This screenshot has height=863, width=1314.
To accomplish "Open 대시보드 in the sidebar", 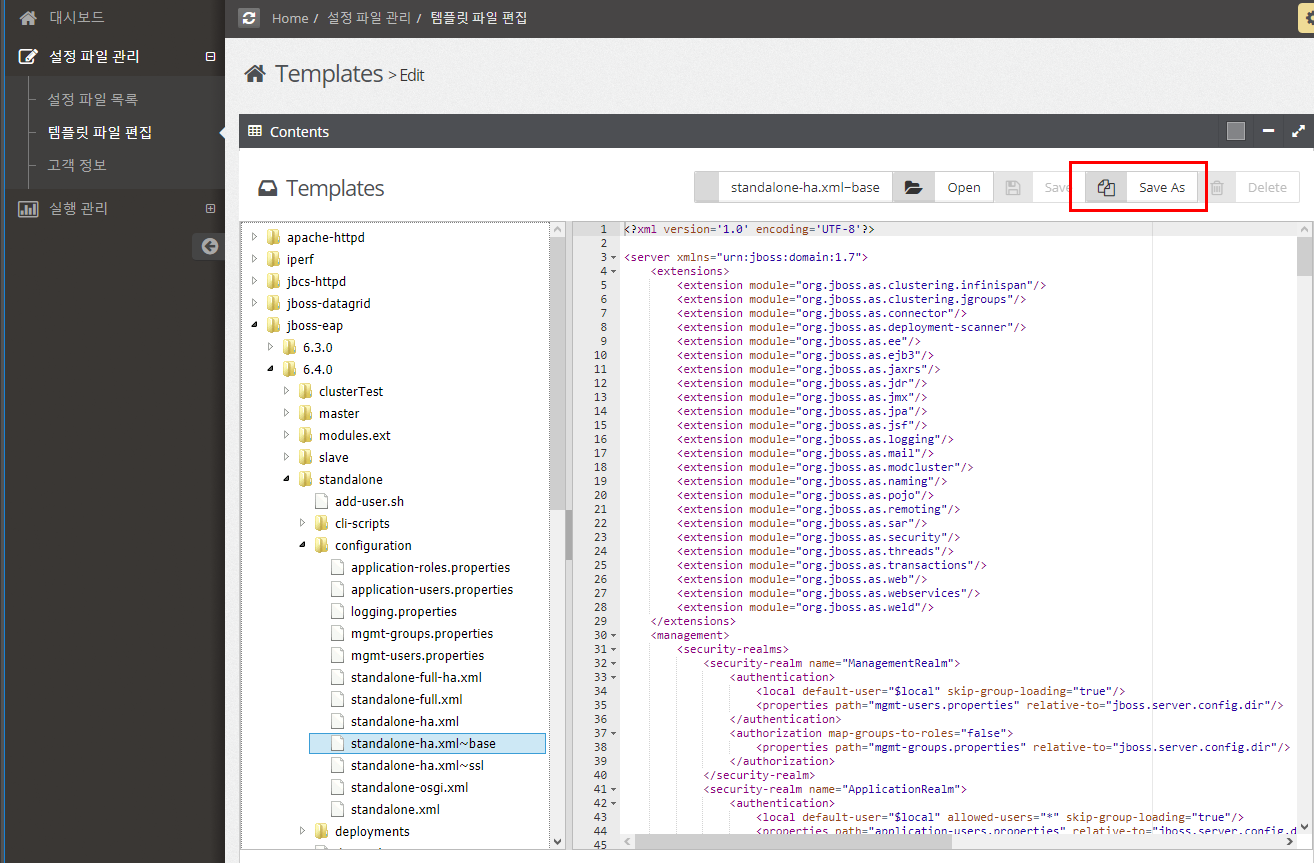I will pos(76,17).
